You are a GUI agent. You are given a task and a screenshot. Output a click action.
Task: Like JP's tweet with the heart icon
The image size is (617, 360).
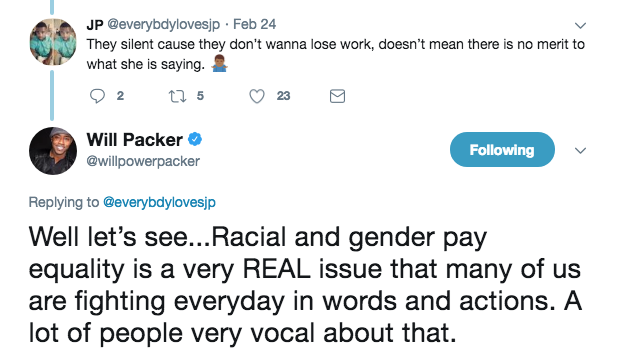click(x=257, y=96)
